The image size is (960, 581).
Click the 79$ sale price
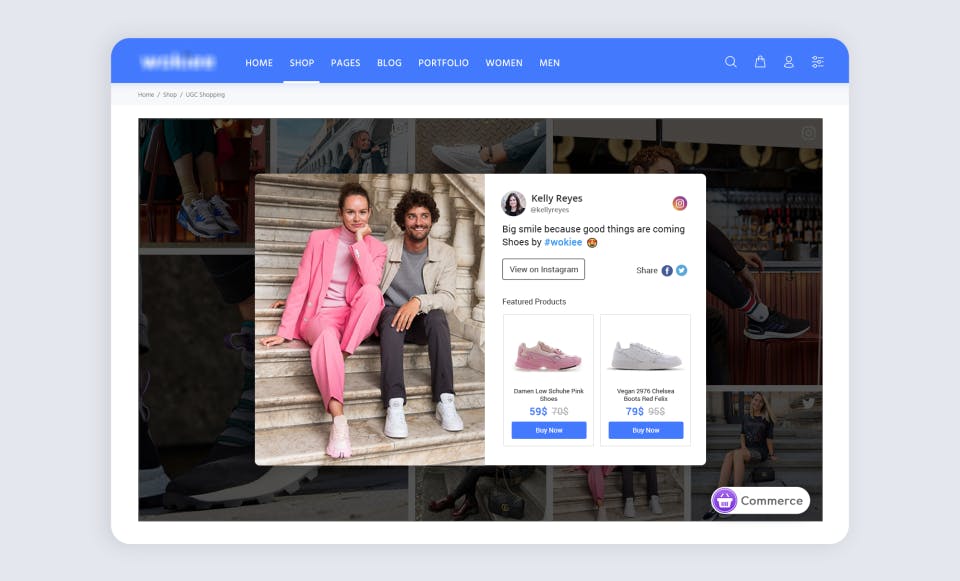[635, 411]
